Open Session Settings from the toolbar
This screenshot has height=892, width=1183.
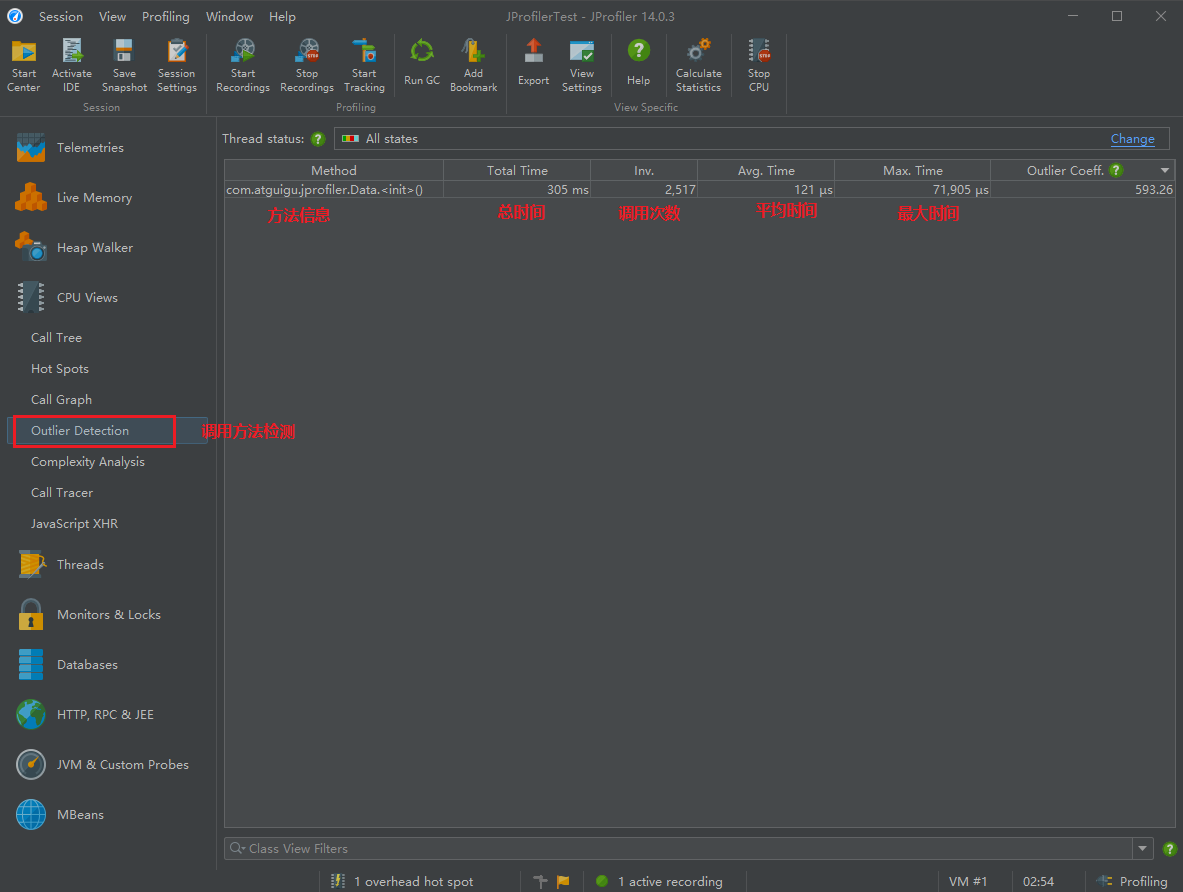(177, 65)
